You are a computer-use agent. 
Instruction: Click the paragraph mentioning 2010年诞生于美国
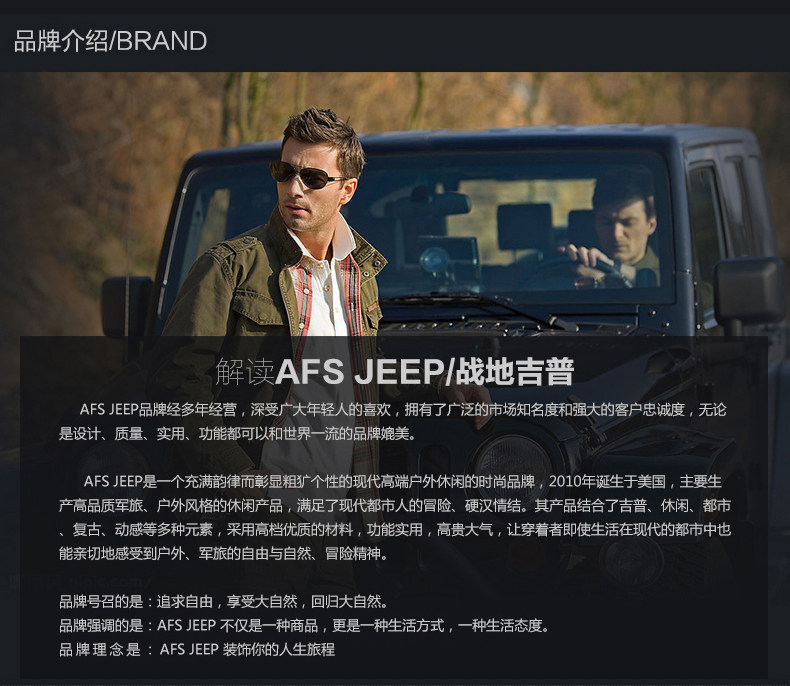(x=394, y=518)
